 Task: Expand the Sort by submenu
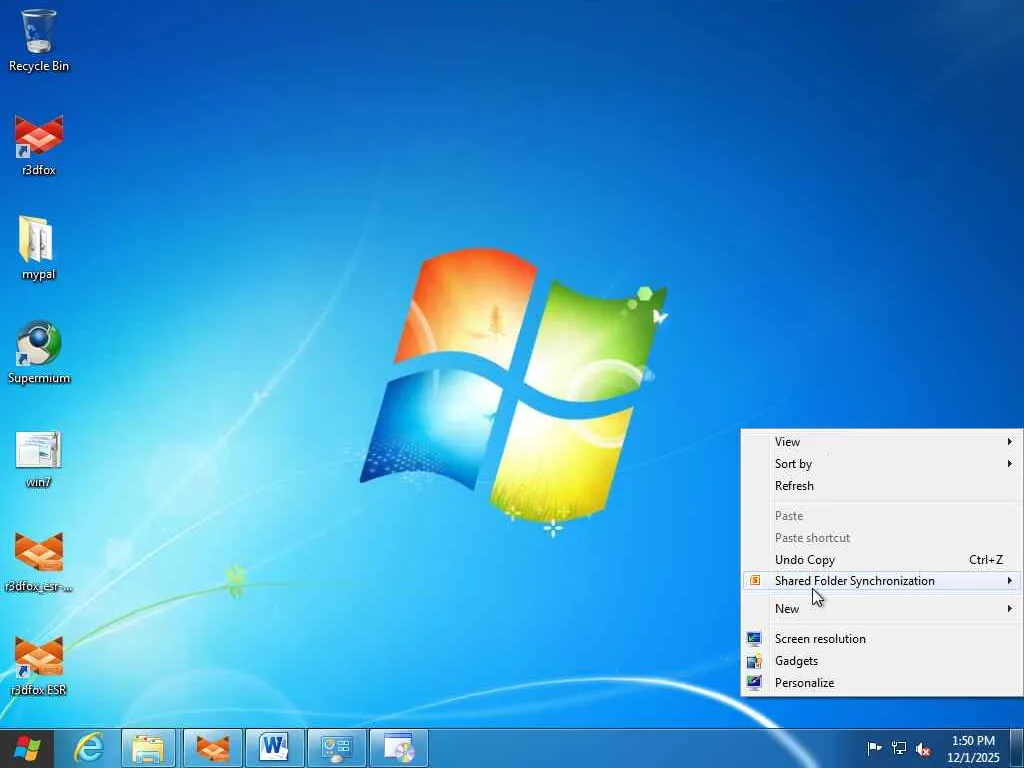pyautogui.click(x=882, y=464)
